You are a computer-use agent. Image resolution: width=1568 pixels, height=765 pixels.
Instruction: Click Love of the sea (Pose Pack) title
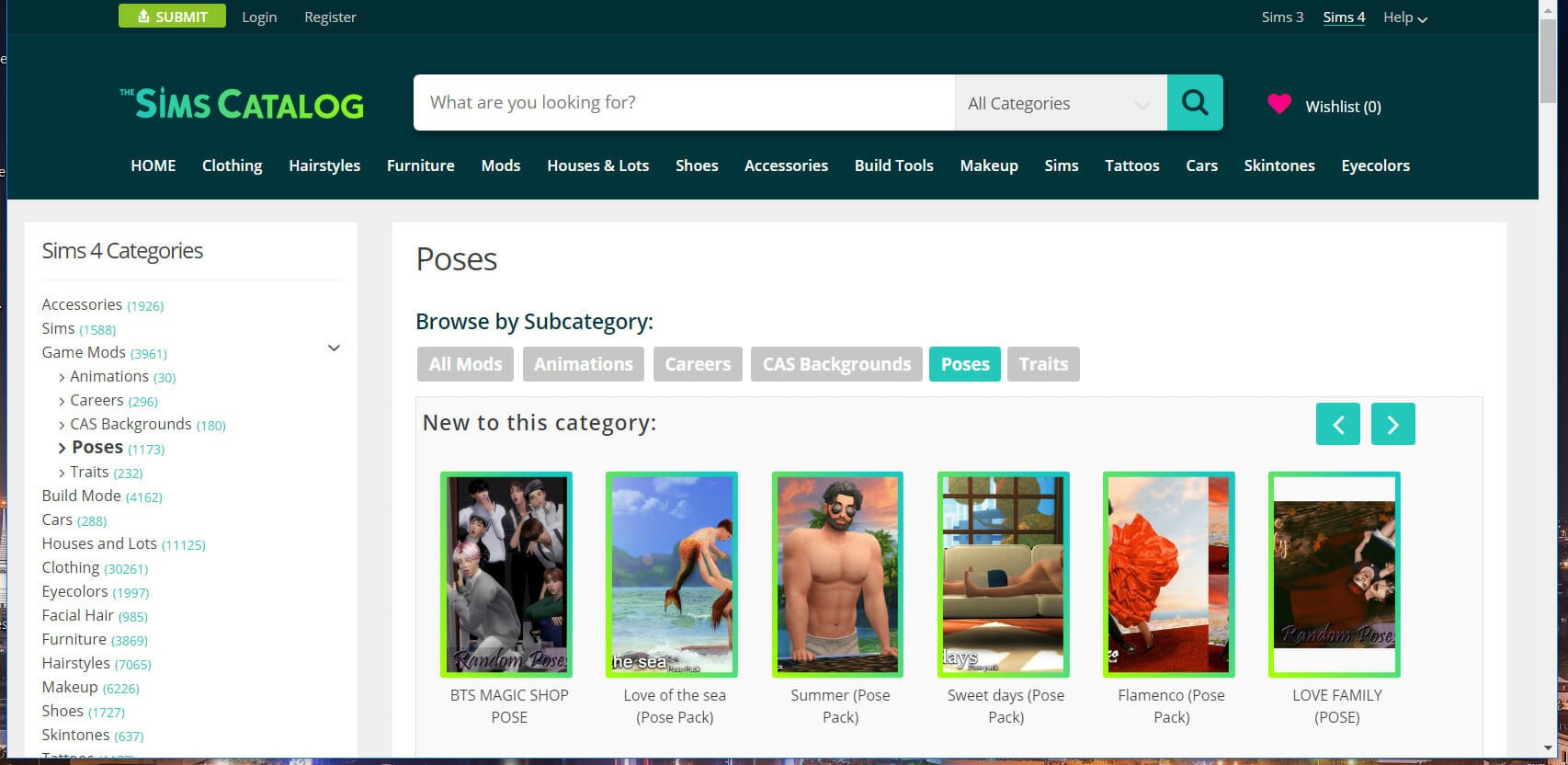point(675,706)
